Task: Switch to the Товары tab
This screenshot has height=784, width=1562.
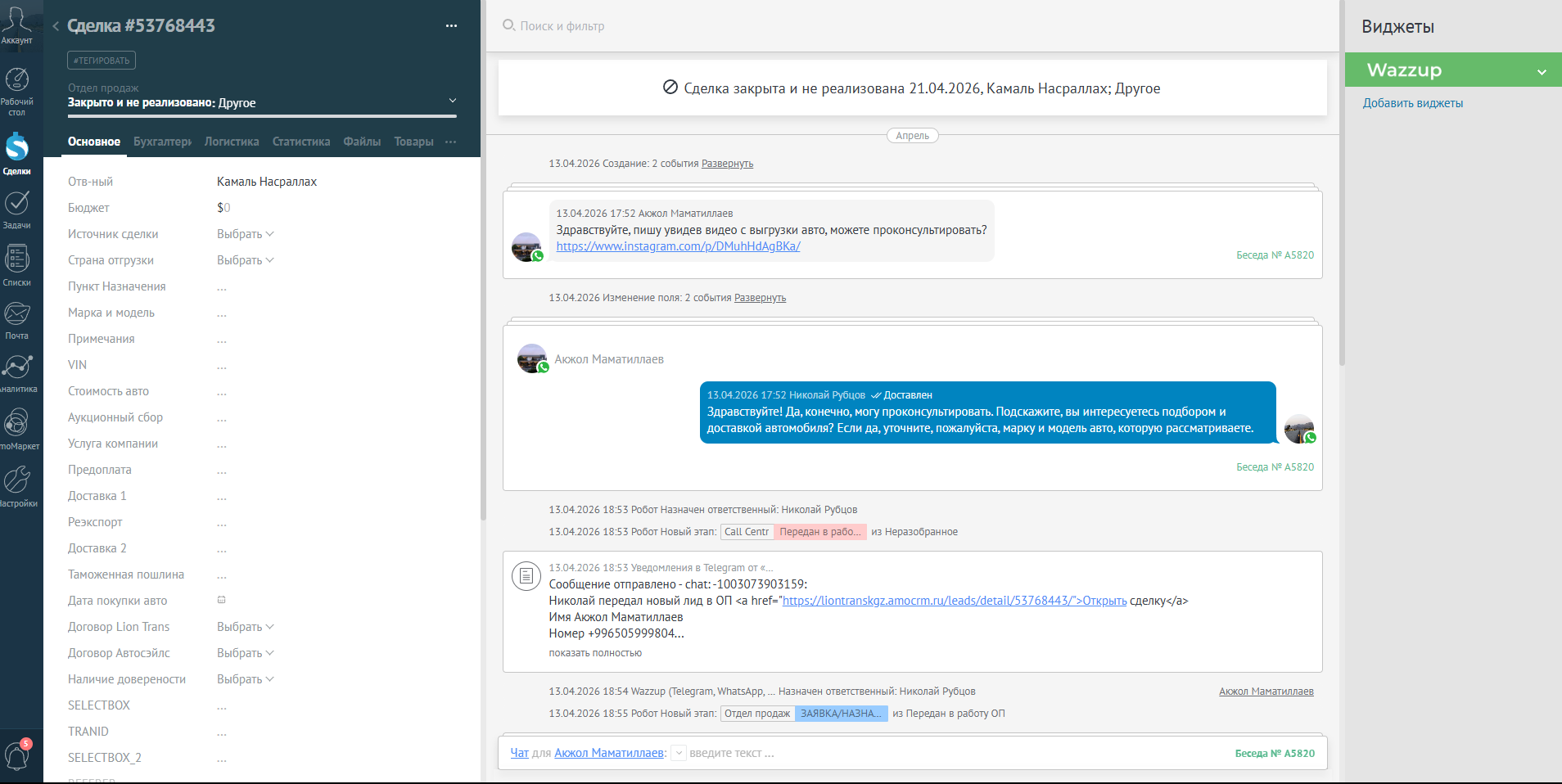Action: pos(413,142)
